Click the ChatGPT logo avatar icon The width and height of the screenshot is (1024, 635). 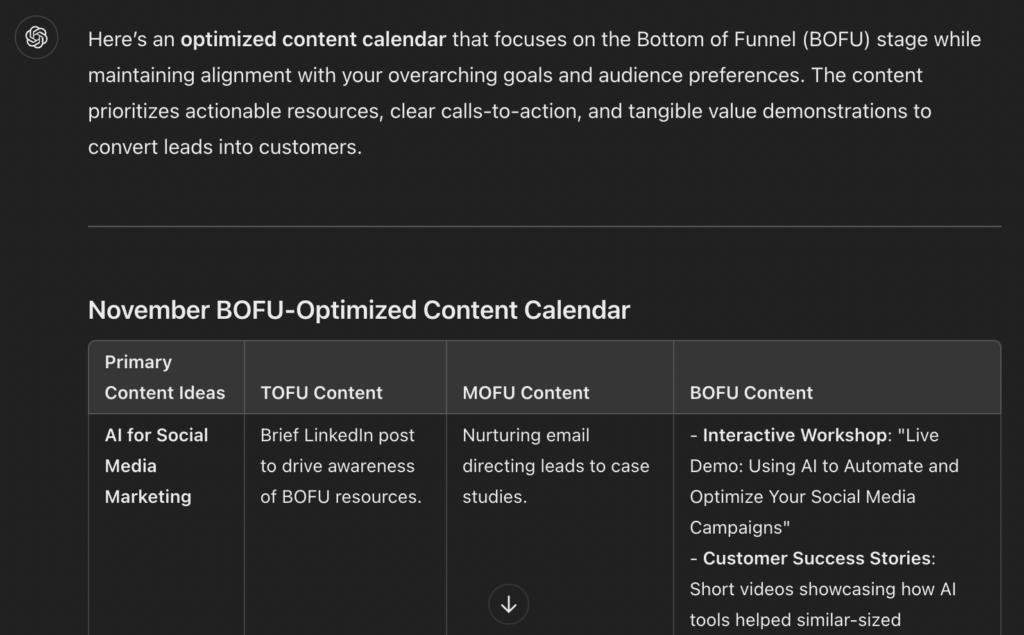click(37, 39)
